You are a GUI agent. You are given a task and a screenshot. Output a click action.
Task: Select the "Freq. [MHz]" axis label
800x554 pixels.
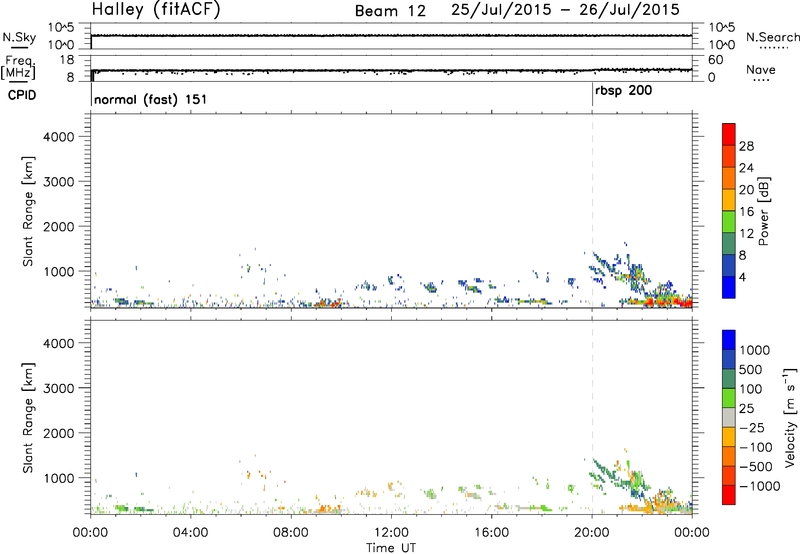pyautogui.click(x=19, y=68)
